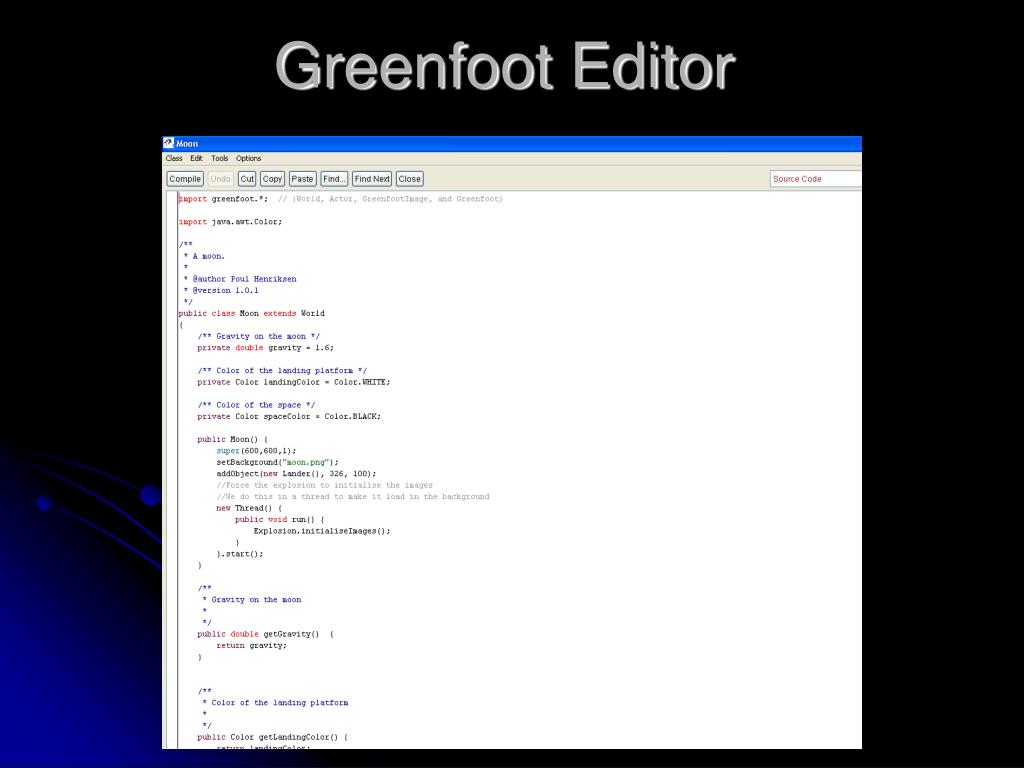This screenshot has height=768, width=1024.
Task: Click the 'addObject(new Lander(), 326, 100);' line
Action: (x=296, y=473)
